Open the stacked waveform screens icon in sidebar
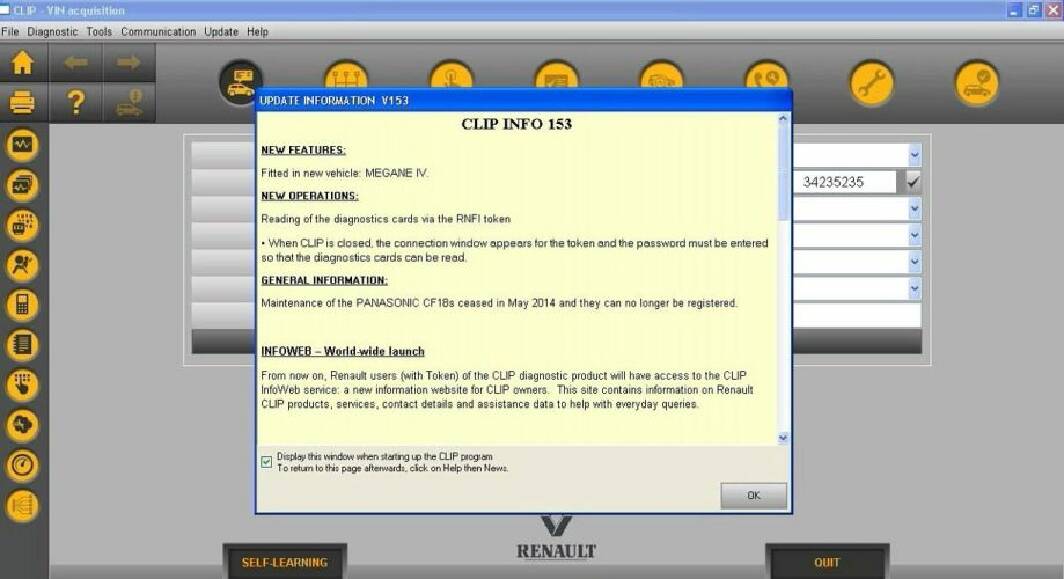This screenshot has width=1064, height=579. point(22,185)
